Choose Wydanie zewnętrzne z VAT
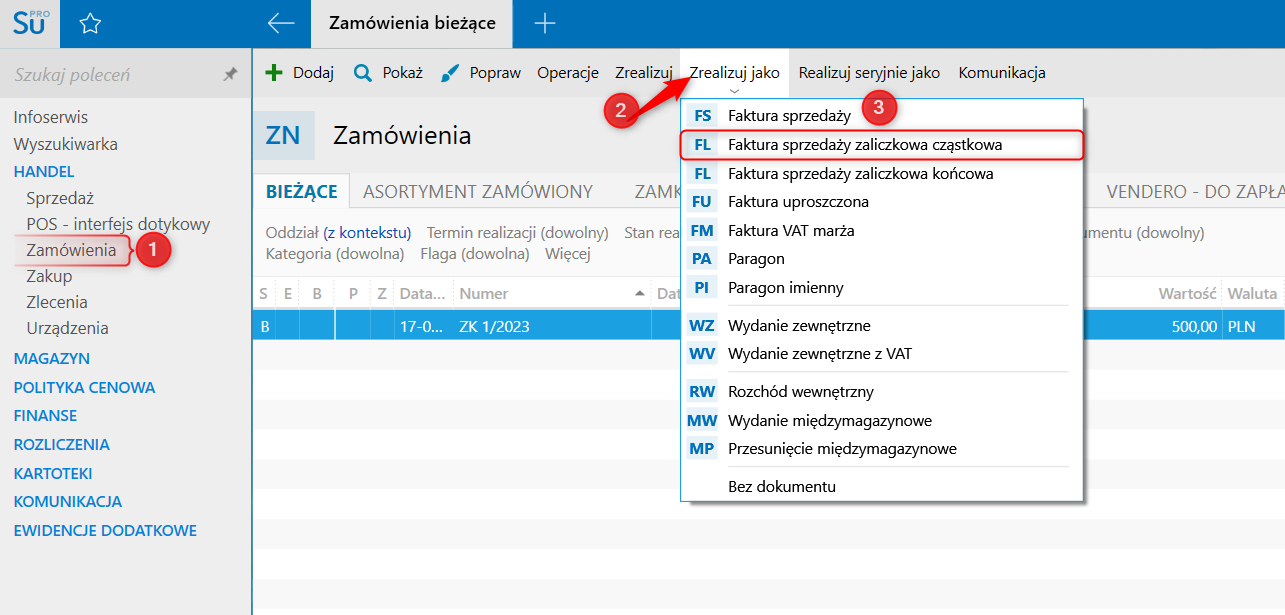Screen dimensions: 1285x615 pos(820,354)
